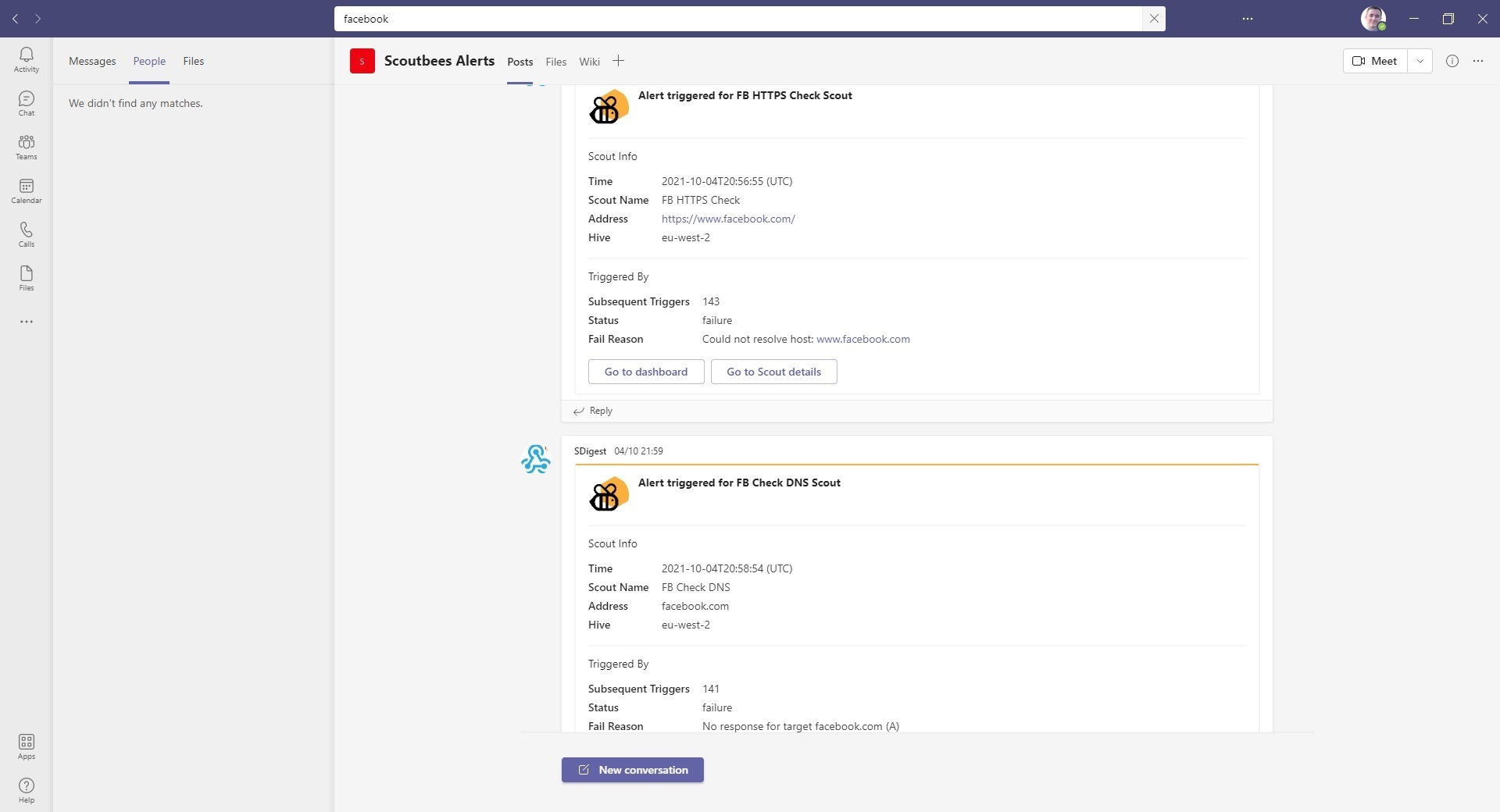Click Subsequent Triggers value 143

[711, 301]
